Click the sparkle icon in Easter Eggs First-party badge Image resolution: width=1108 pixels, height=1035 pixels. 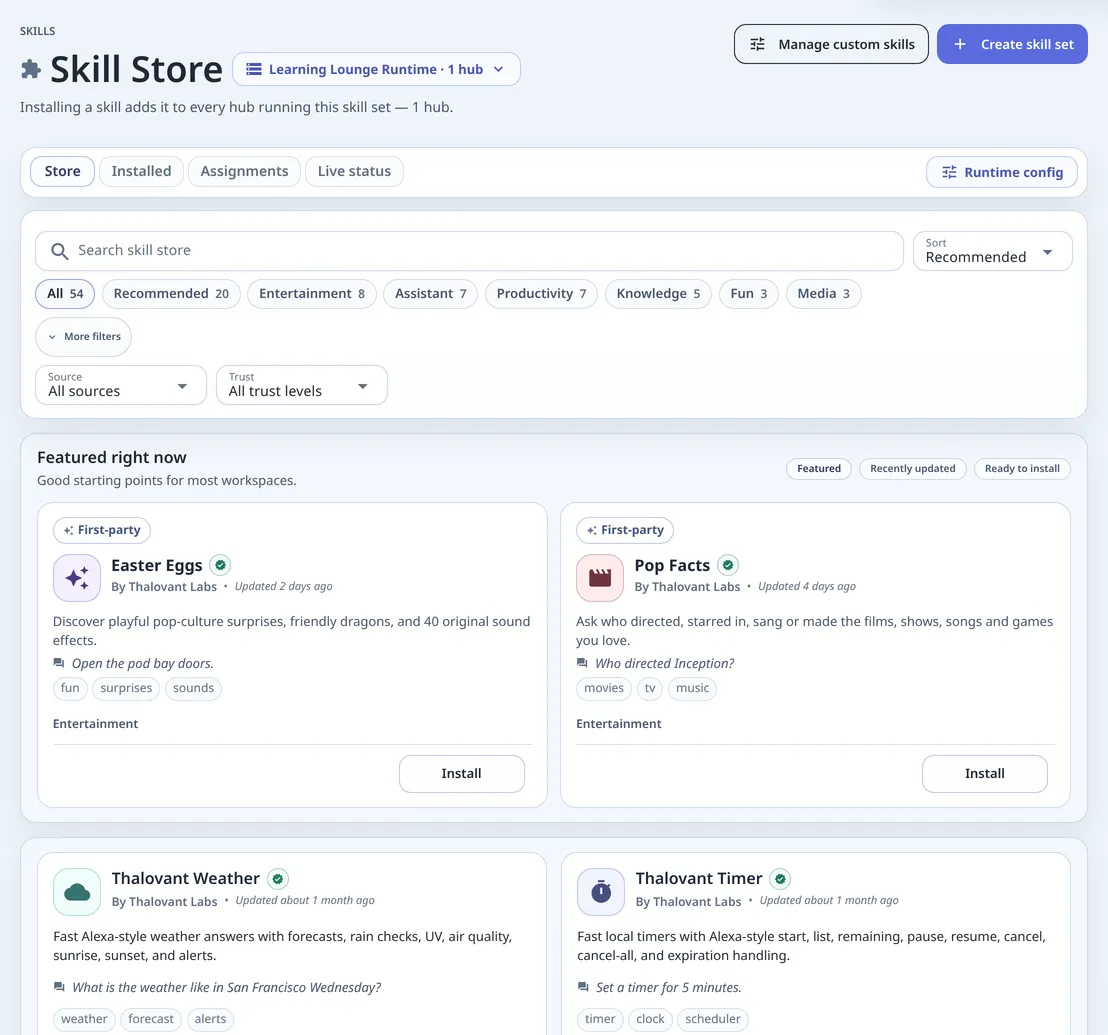[x=69, y=531]
